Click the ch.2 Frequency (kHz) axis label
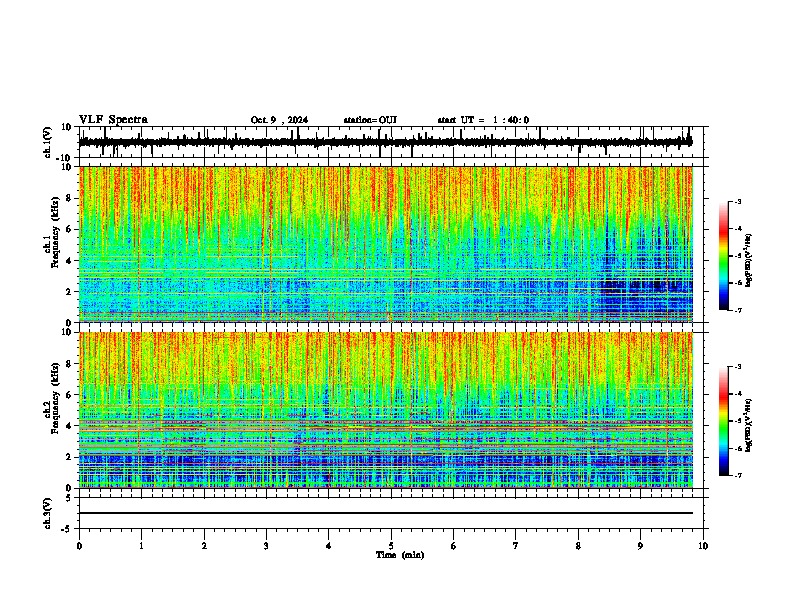Viewport: 792px width, 612px height. 55,398
